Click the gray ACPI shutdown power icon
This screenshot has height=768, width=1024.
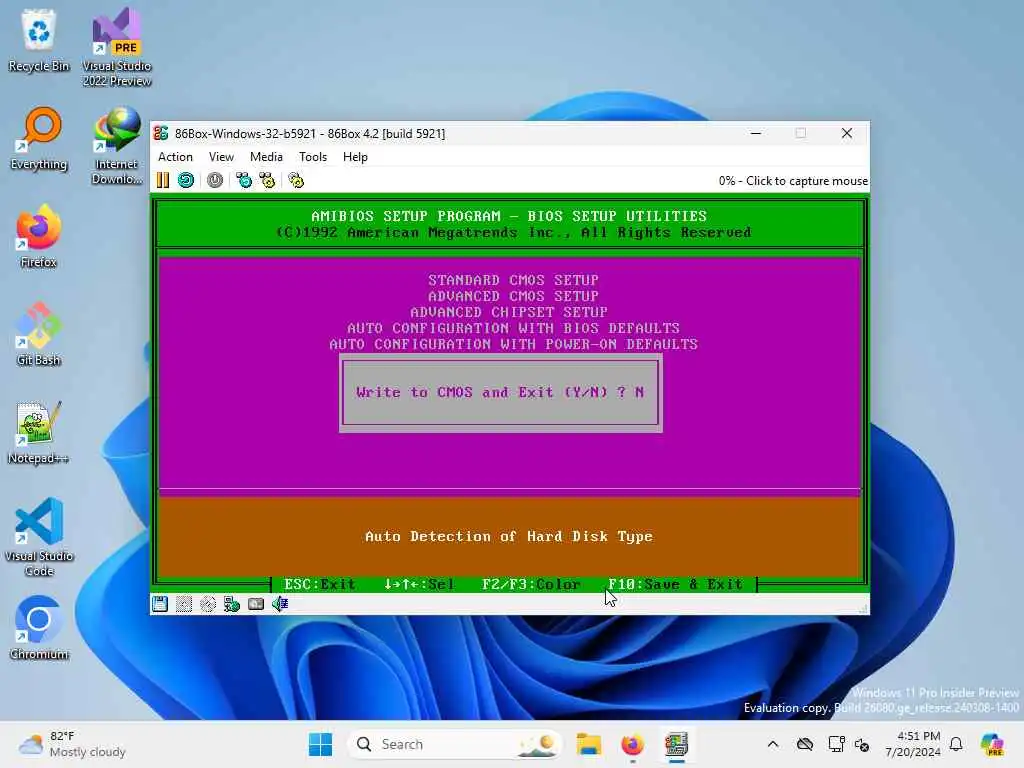tap(215, 180)
